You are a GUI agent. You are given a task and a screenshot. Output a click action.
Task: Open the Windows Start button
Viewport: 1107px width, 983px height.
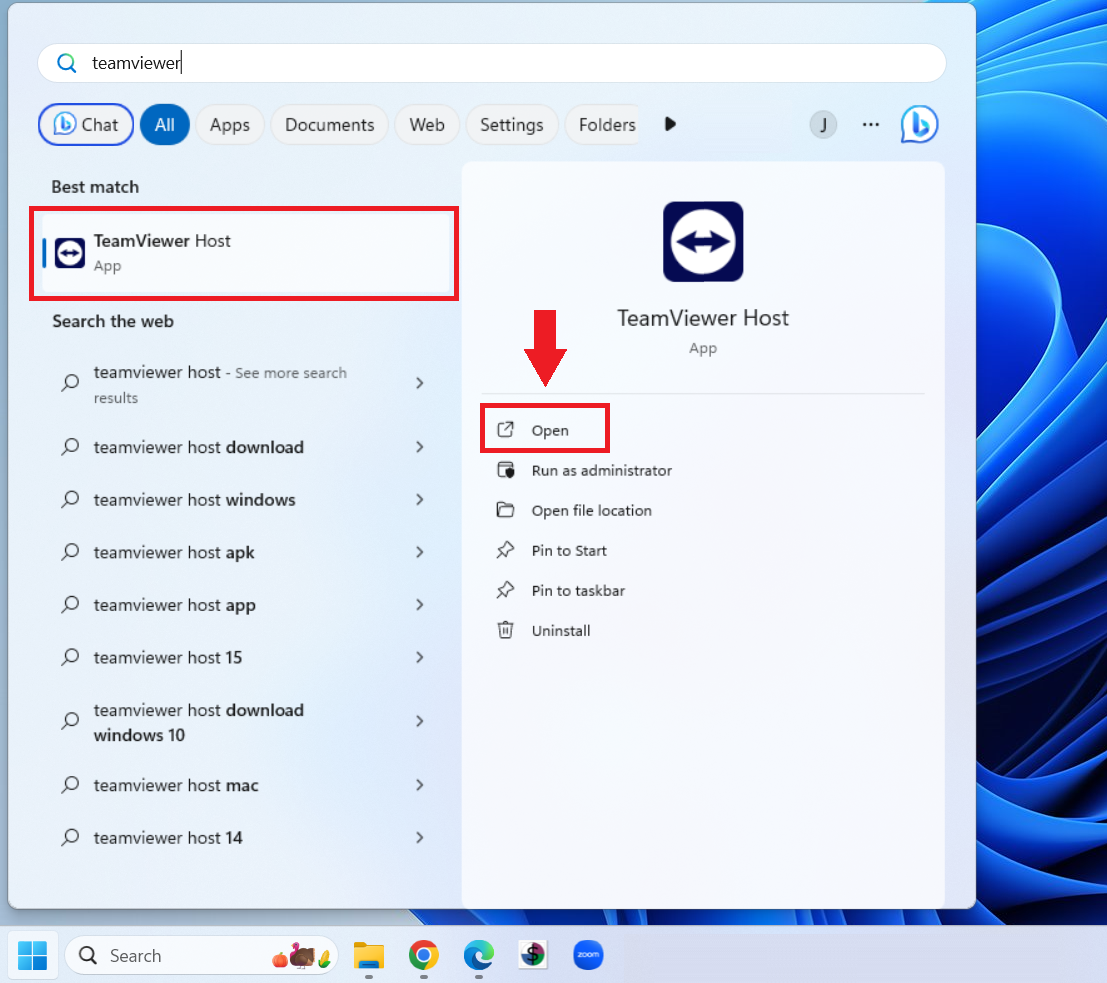pos(32,955)
